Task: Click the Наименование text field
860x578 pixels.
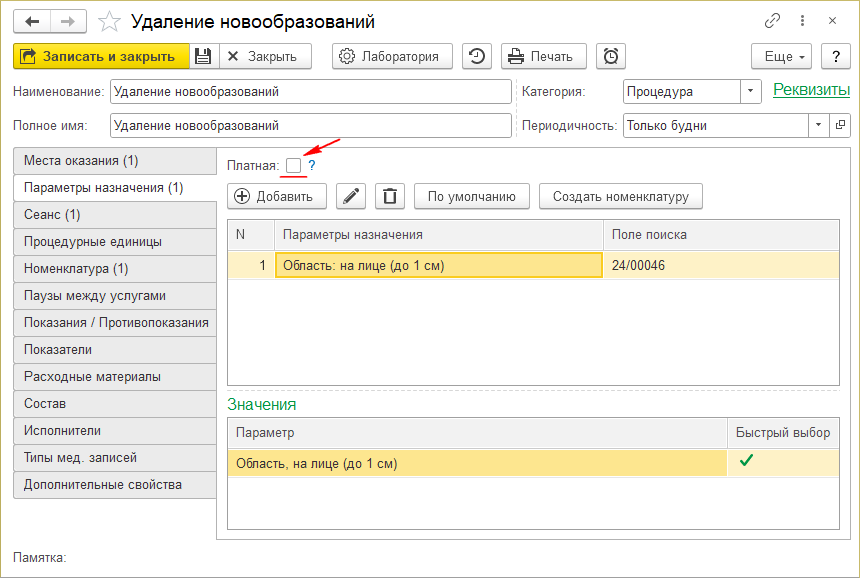Action: tap(310, 92)
